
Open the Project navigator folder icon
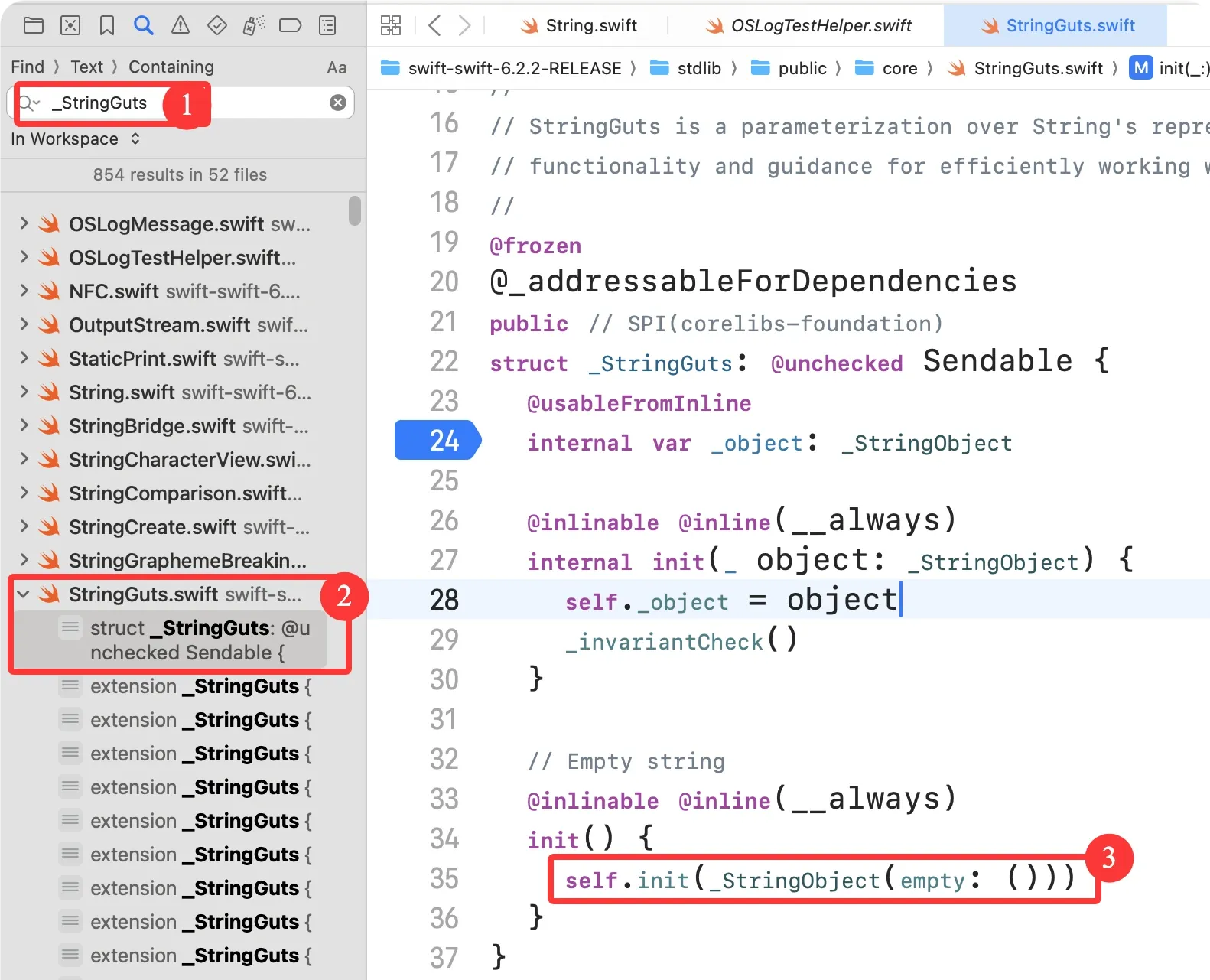(34, 25)
